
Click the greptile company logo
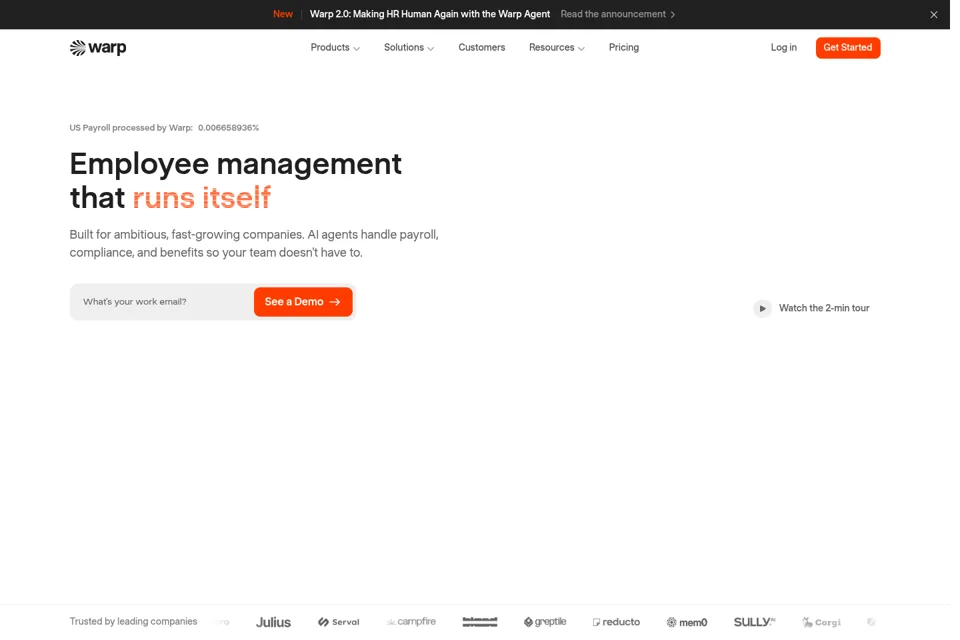(545, 622)
